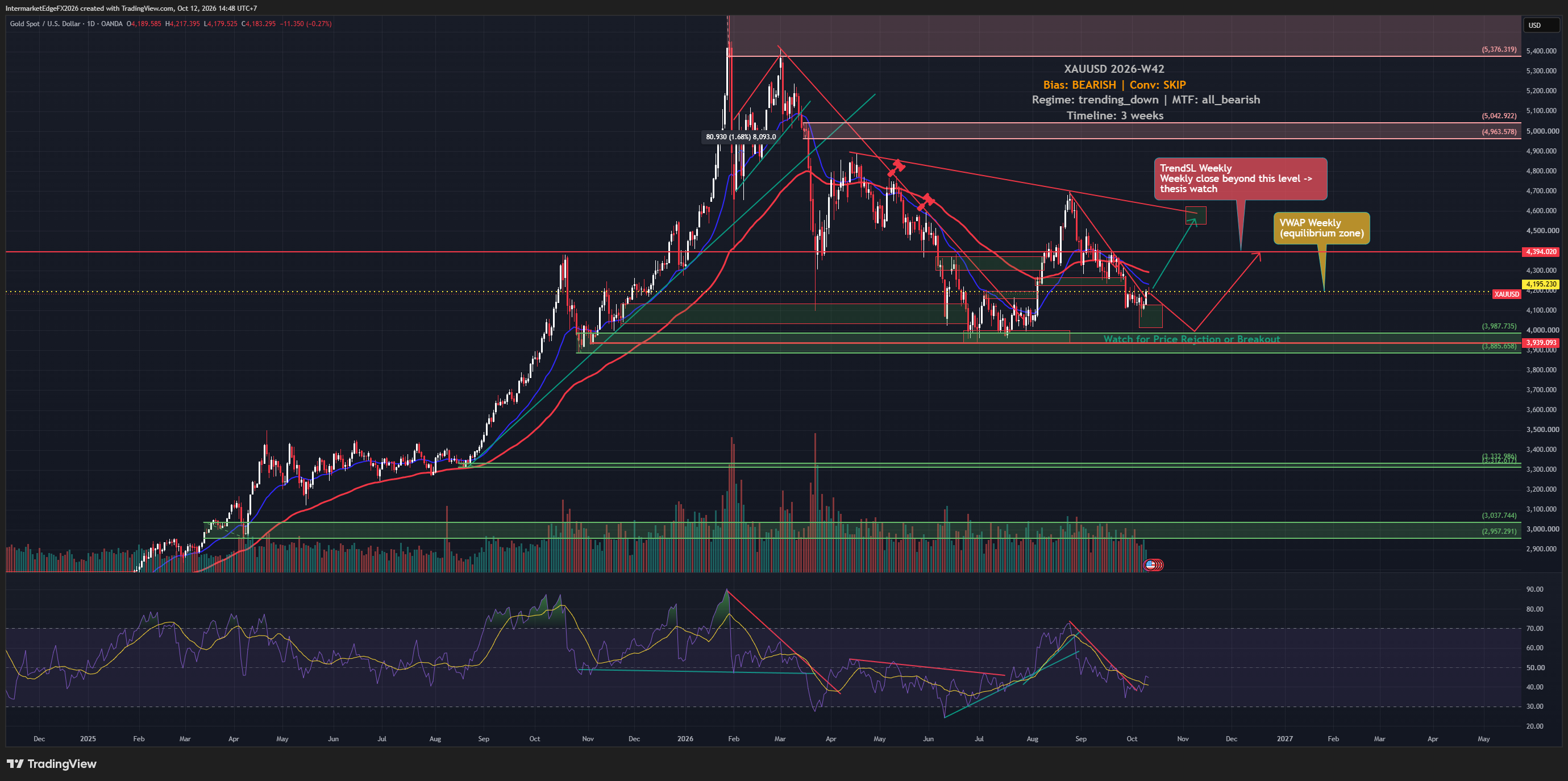Click the 30.00 RSI axis label
Screen dimensions: 1568x781
tap(1534, 706)
